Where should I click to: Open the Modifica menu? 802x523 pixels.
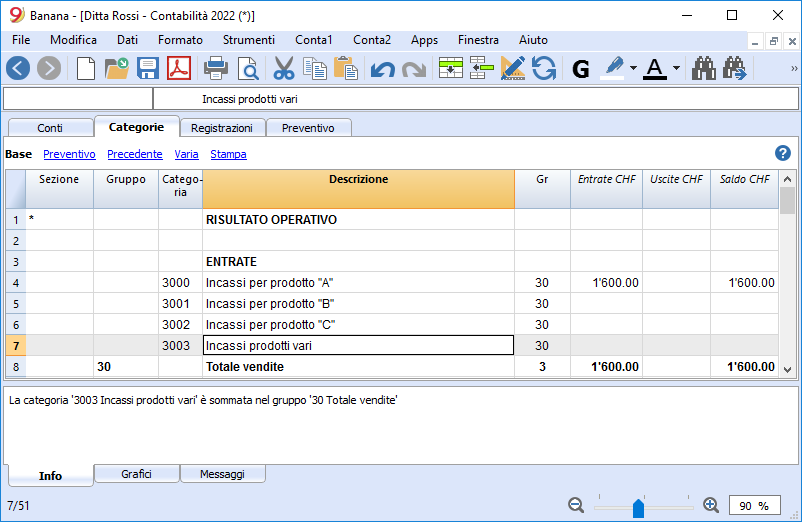73,40
